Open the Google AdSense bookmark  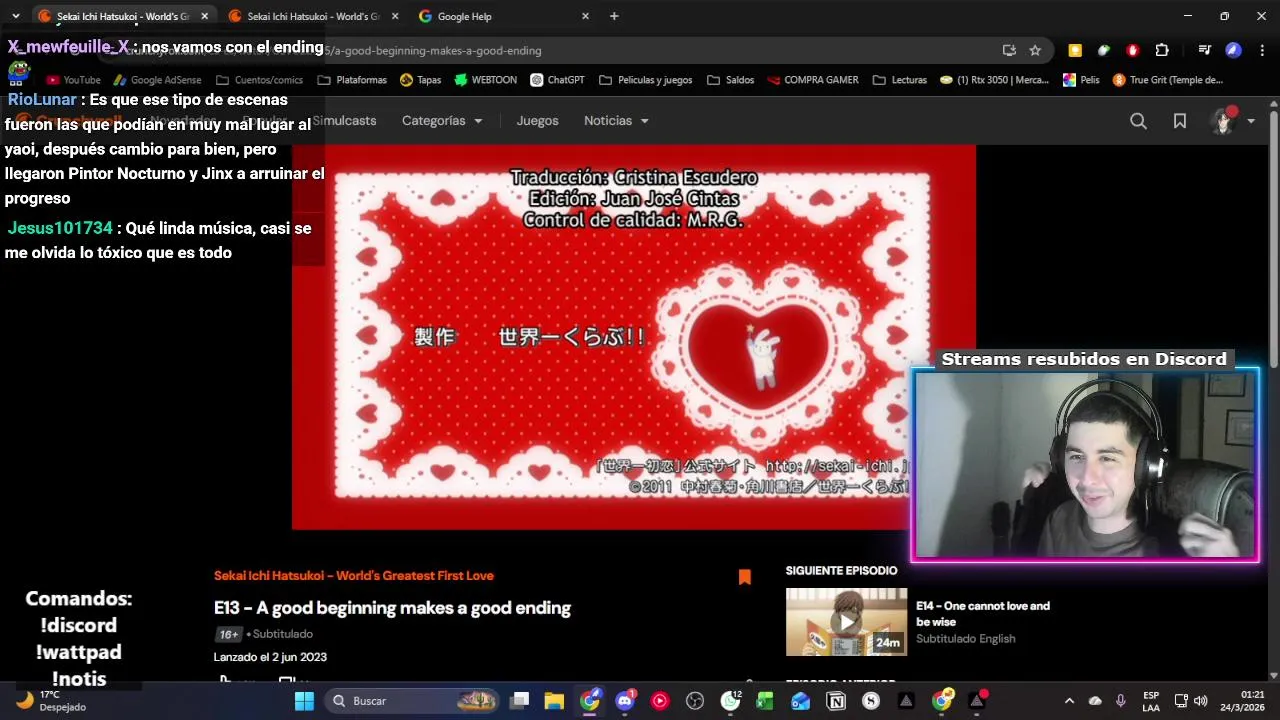point(157,80)
